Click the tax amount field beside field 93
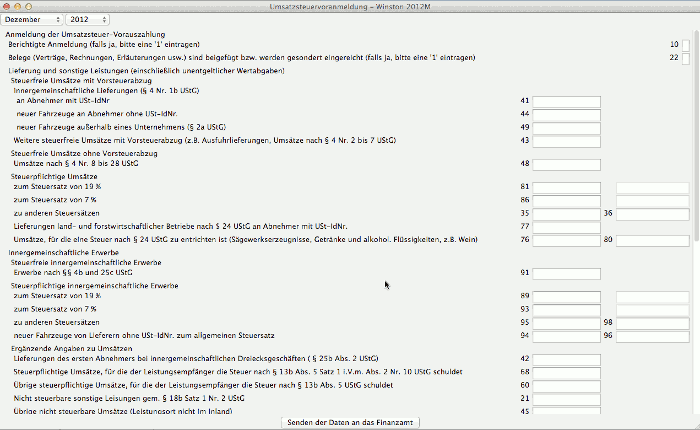700x430 pixels. [653, 310]
